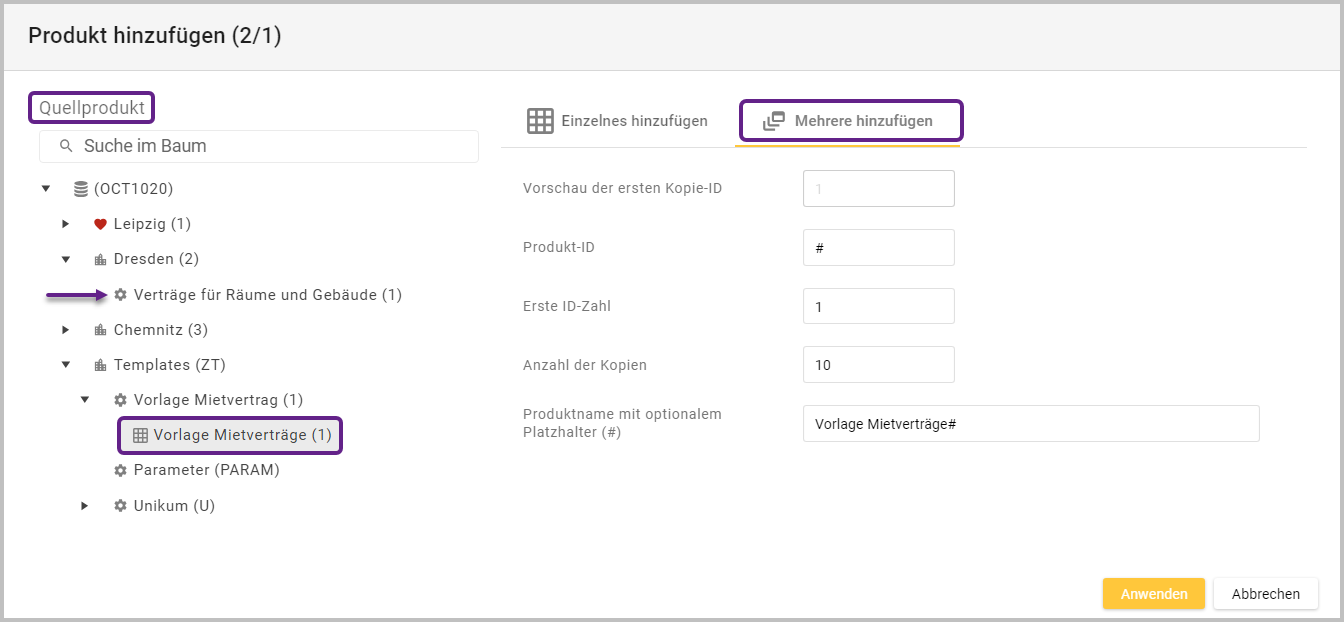Collapse the Dresden tree node
Image resolution: width=1344 pixels, height=622 pixels.
[x=66, y=259]
